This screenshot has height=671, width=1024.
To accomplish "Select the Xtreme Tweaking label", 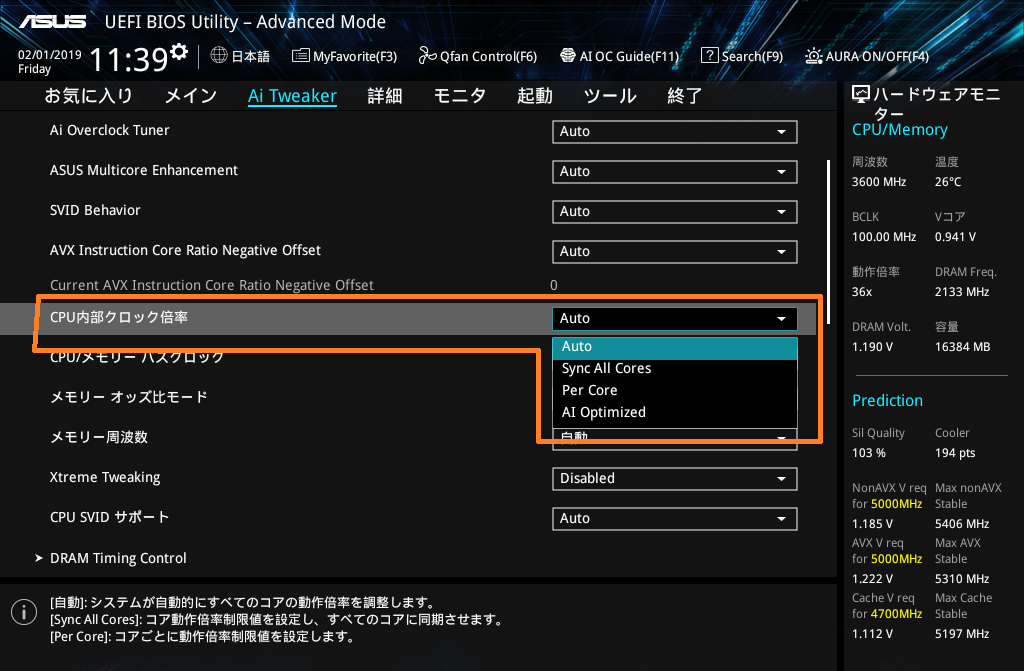I will coord(105,478).
